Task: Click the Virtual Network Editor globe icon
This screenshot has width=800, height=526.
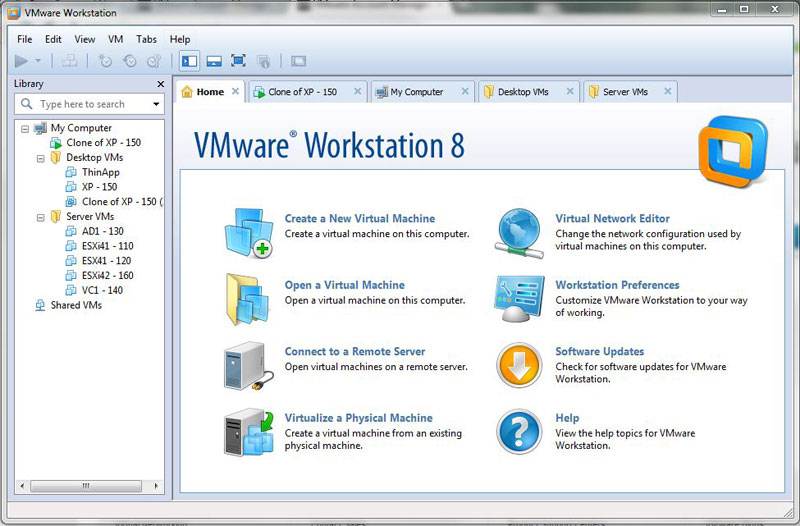Action: click(x=519, y=233)
